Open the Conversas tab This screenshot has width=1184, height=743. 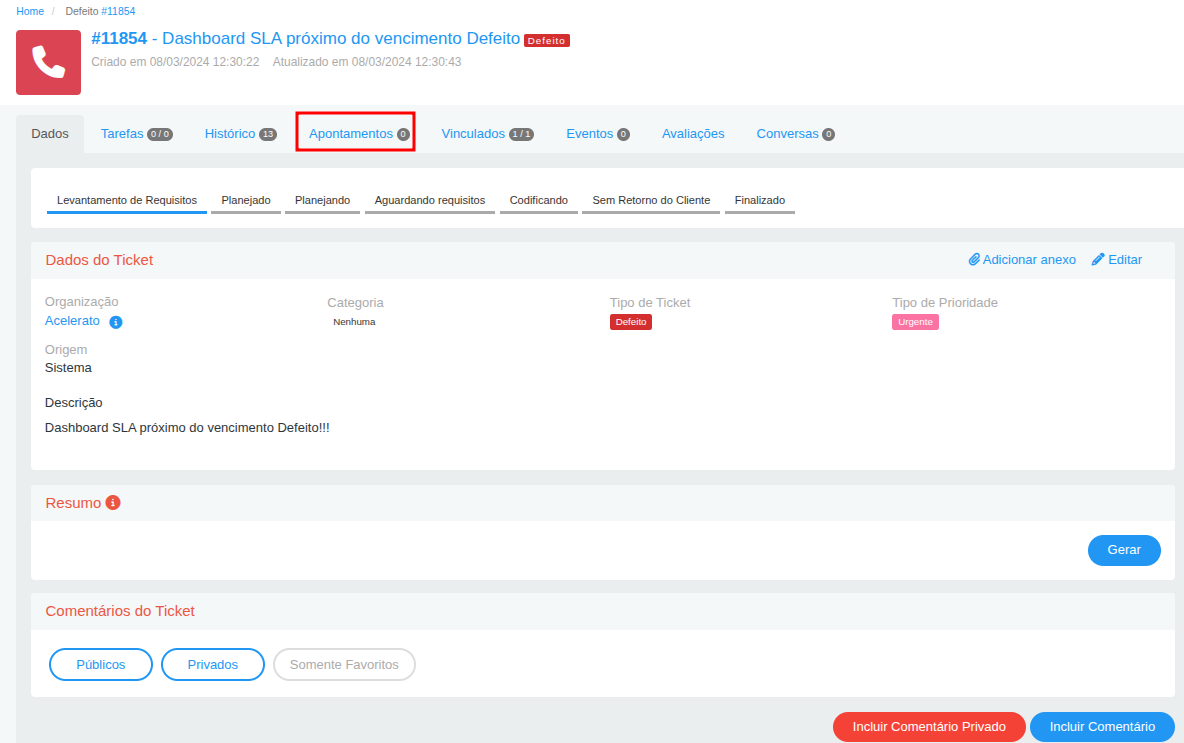coord(795,134)
